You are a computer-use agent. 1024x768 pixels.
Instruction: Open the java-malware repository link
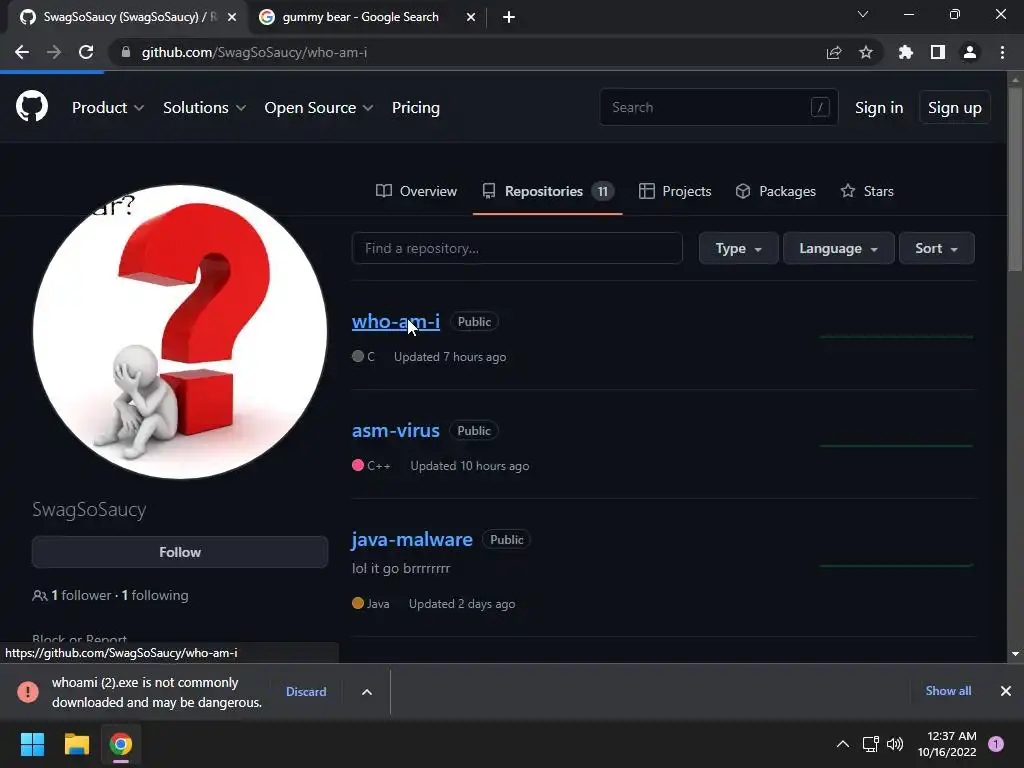coord(412,539)
